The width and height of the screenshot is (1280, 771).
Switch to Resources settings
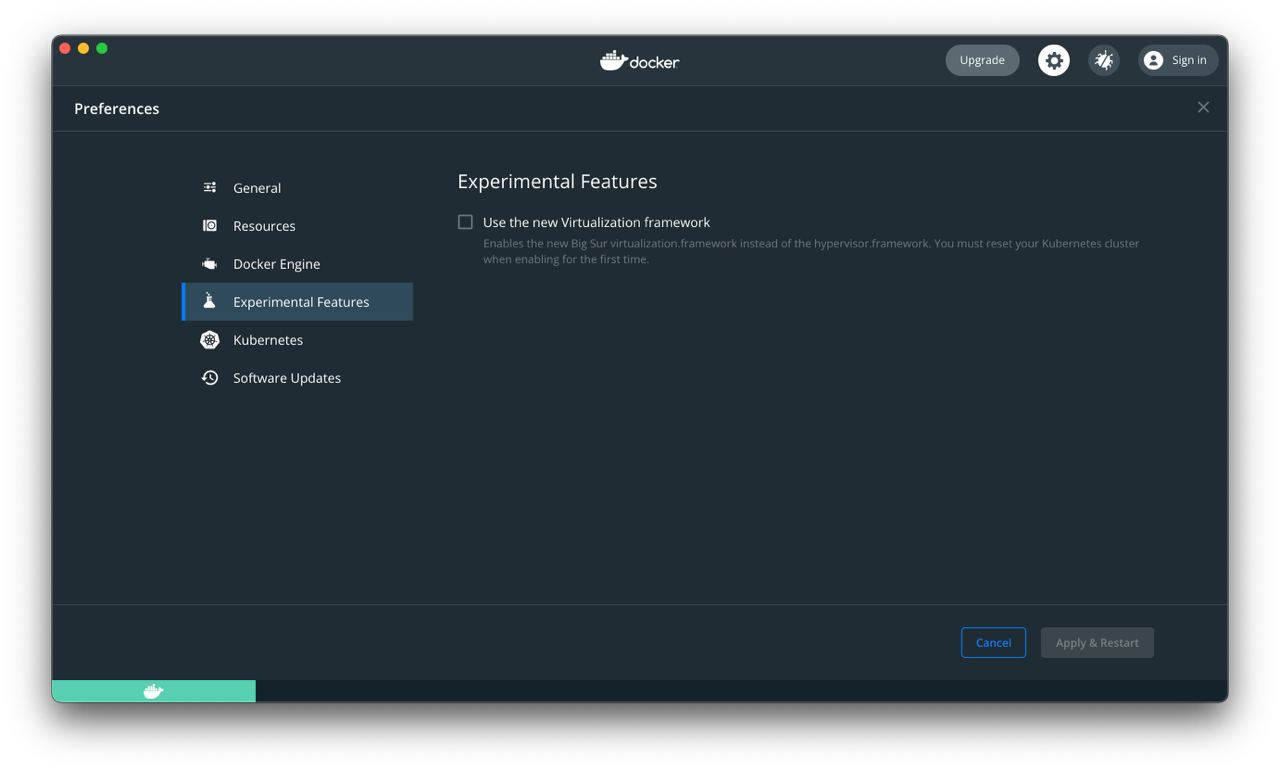coord(264,226)
